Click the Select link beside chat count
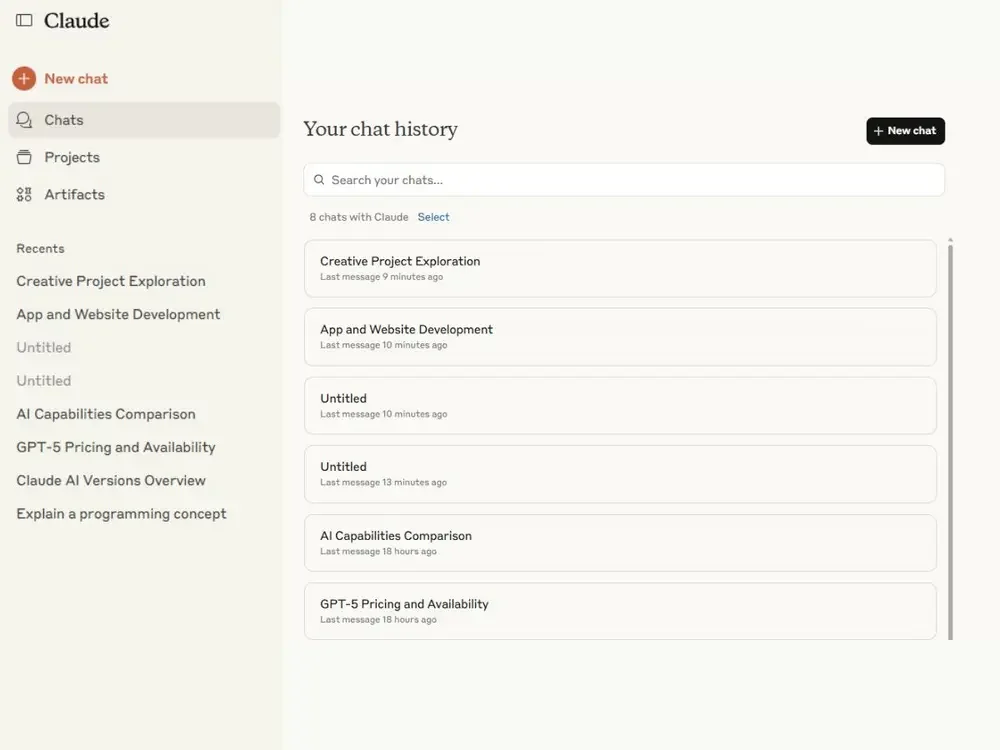The width and height of the screenshot is (1000, 750). [433, 217]
